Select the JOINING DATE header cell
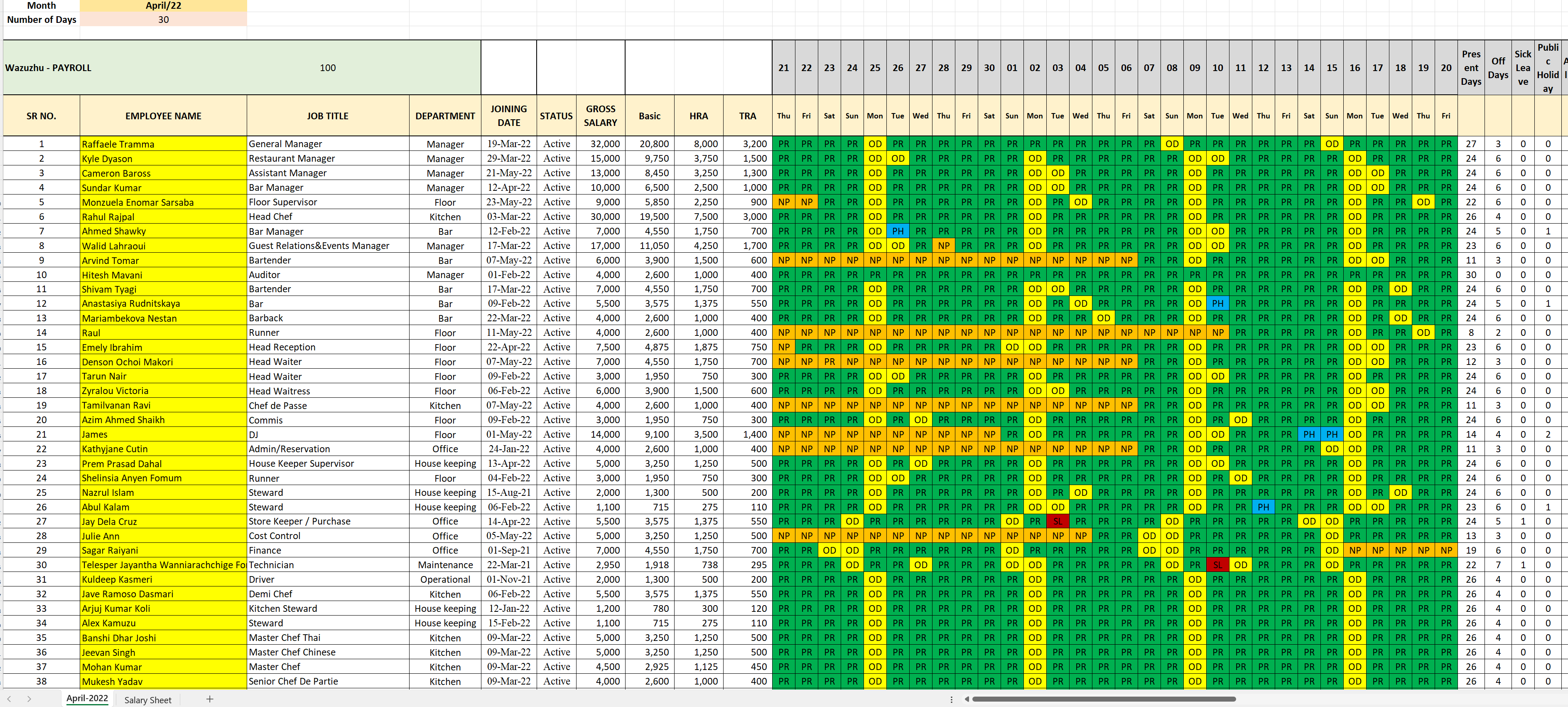1568x707 pixels. [x=508, y=116]
